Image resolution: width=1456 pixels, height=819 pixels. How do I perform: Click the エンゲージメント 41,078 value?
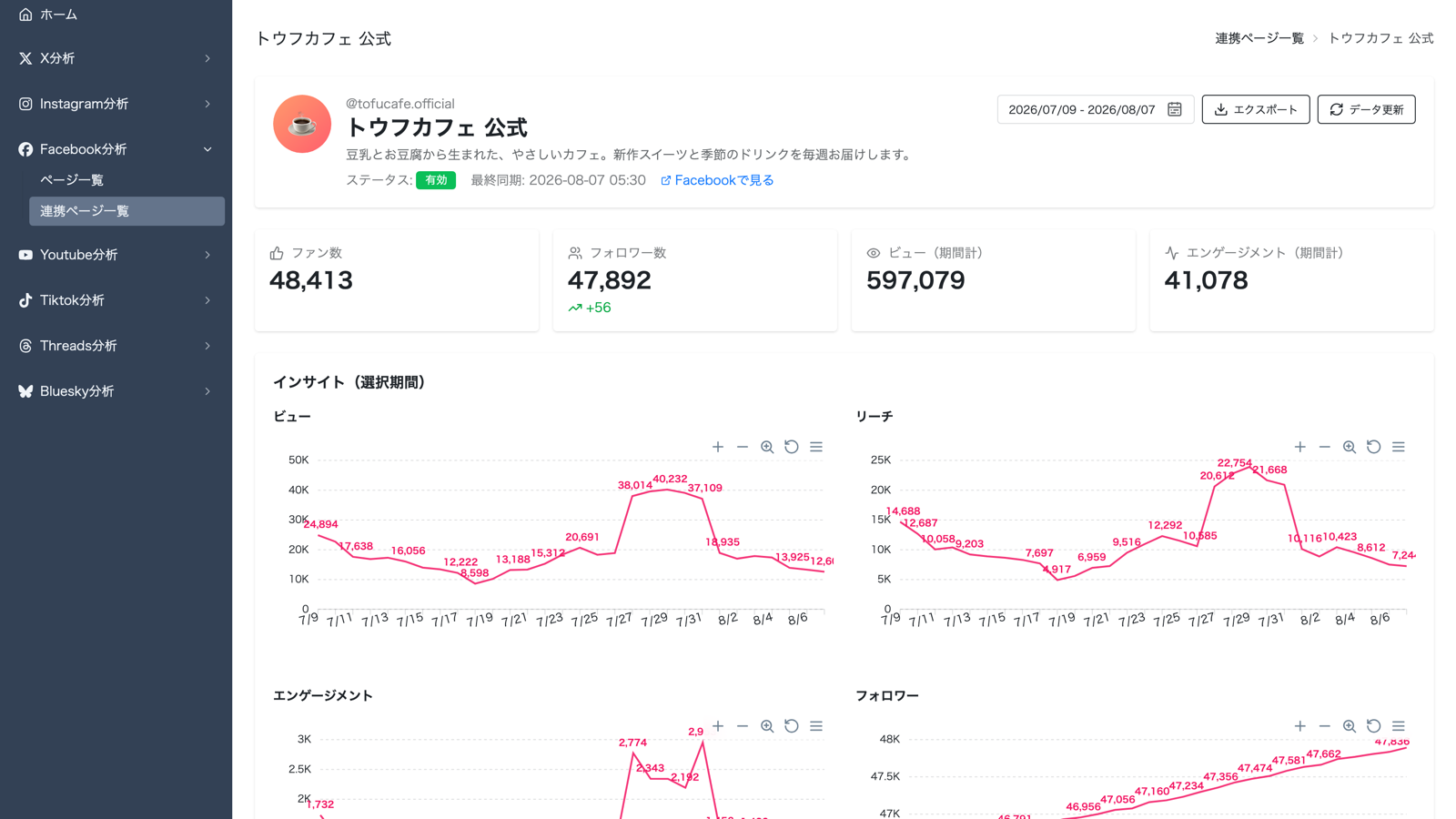click(x=1207, y=280)
